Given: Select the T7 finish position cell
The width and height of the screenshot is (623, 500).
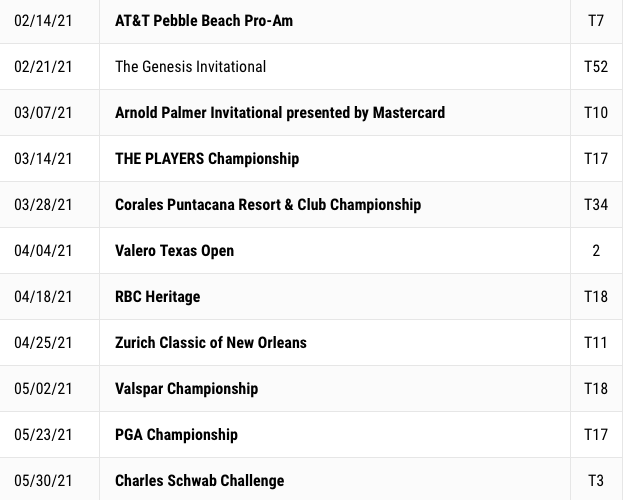Looking at the screenshot, I should point(596,21).
